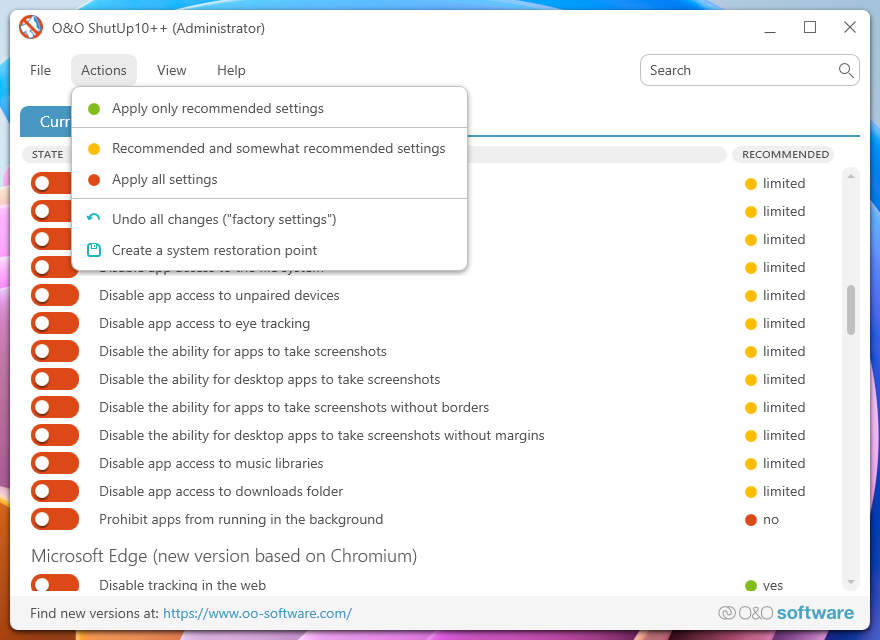Click the undo arrow icon in Actions menu
This screenshot has width=880, height=640.
pyautogui.click(x=94, y=219)
